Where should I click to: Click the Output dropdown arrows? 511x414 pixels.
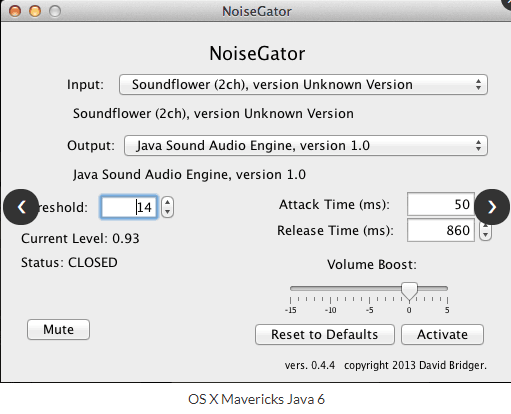[478, 145]
